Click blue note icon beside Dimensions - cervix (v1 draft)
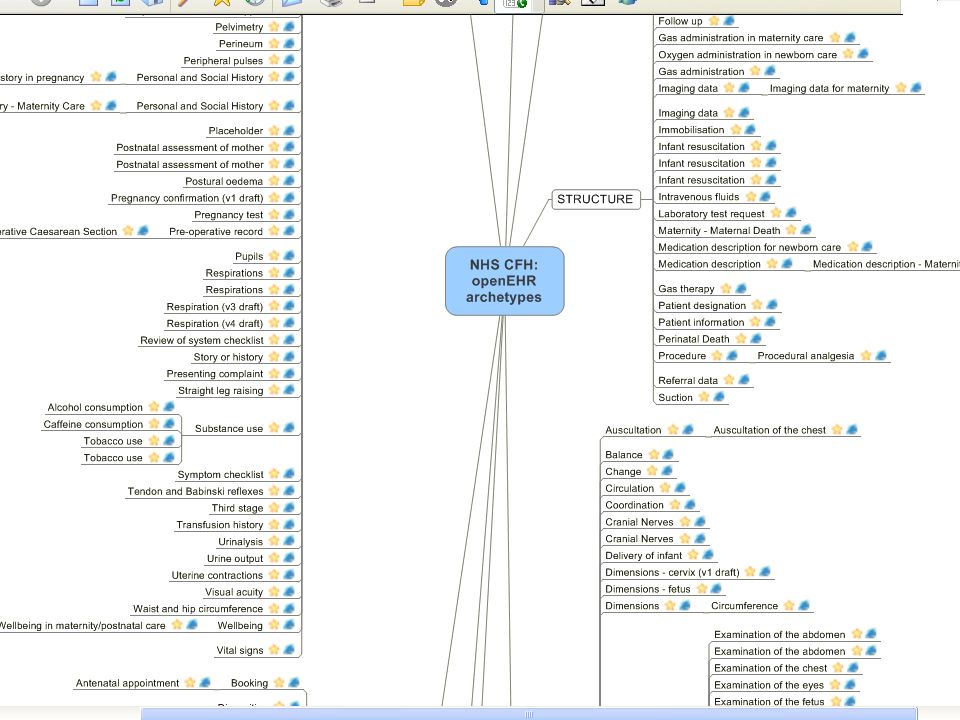Viewport: 960px width, 720px height. (x=765, y=572)
